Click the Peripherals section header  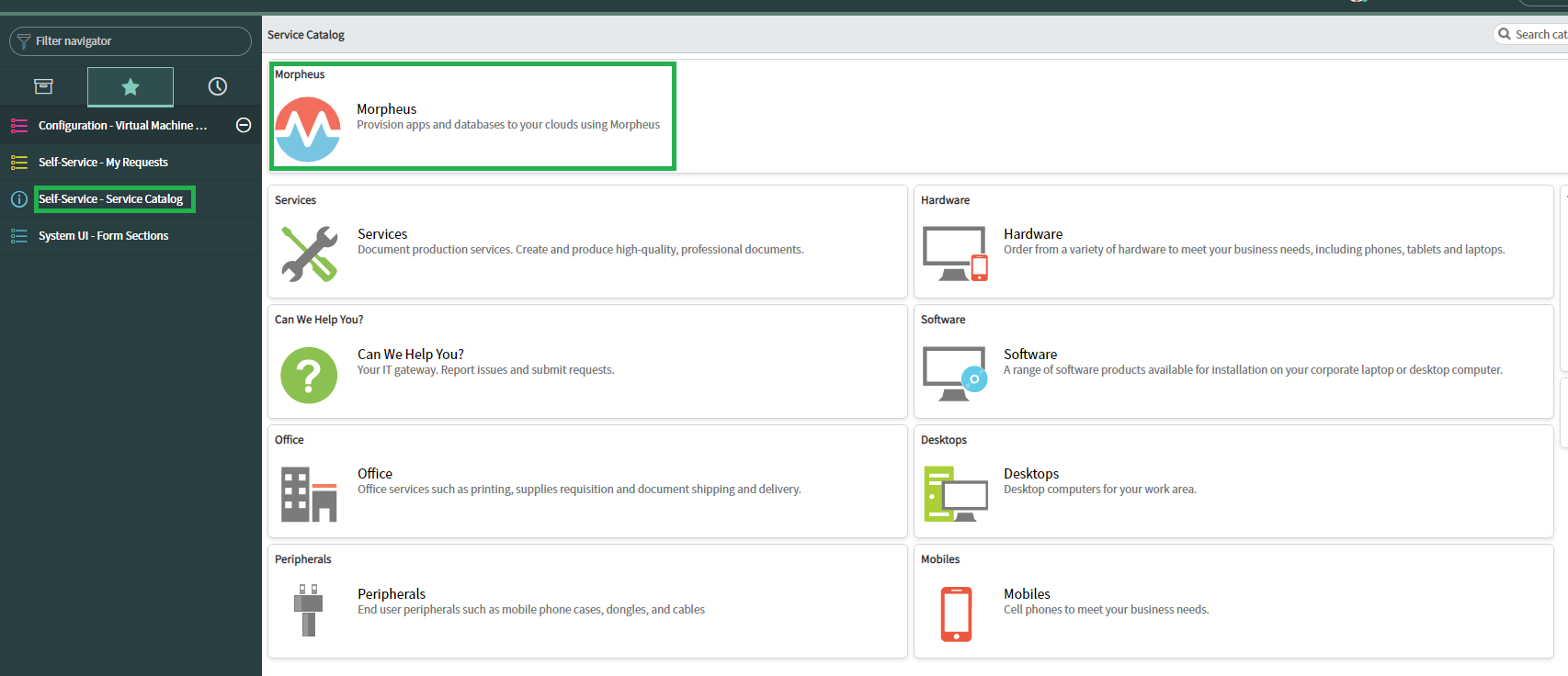tap(303, 559)
